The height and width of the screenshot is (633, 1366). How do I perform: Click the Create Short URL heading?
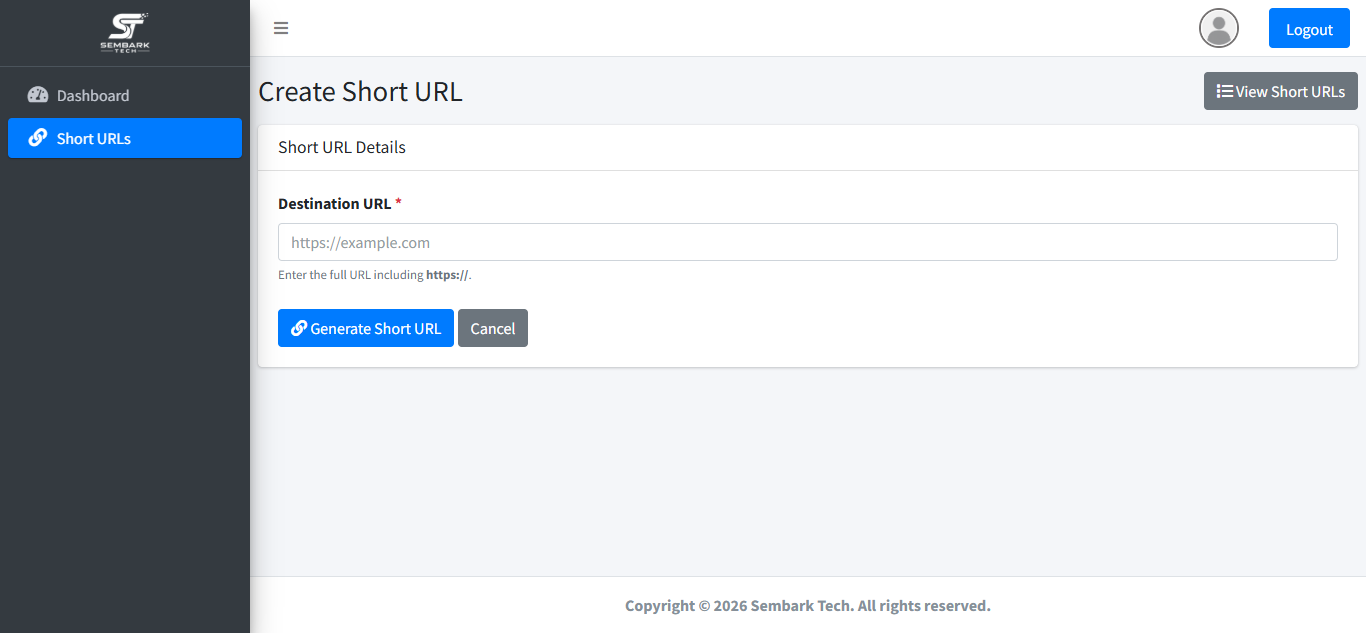click(360, 91)
